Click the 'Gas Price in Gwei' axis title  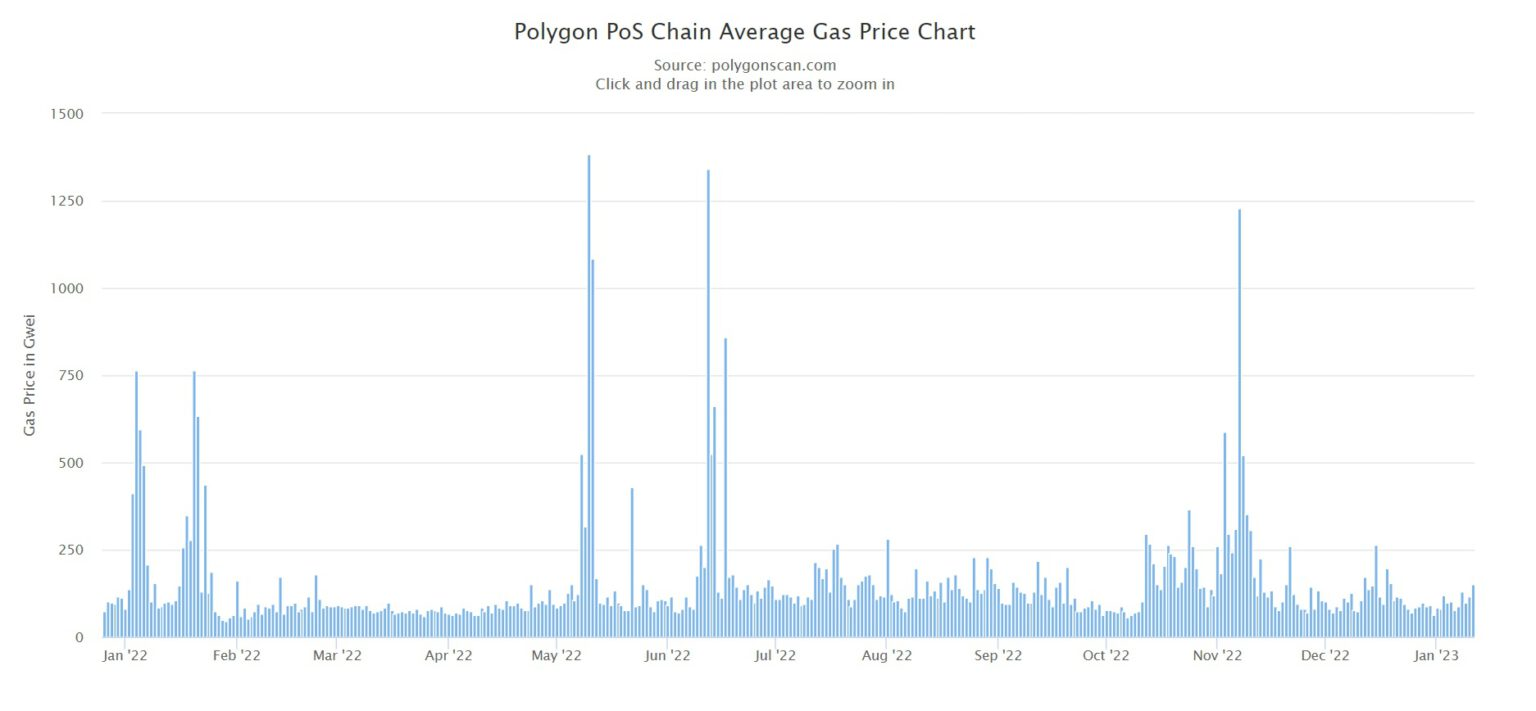pyautogui.click(x=30, y=372)
